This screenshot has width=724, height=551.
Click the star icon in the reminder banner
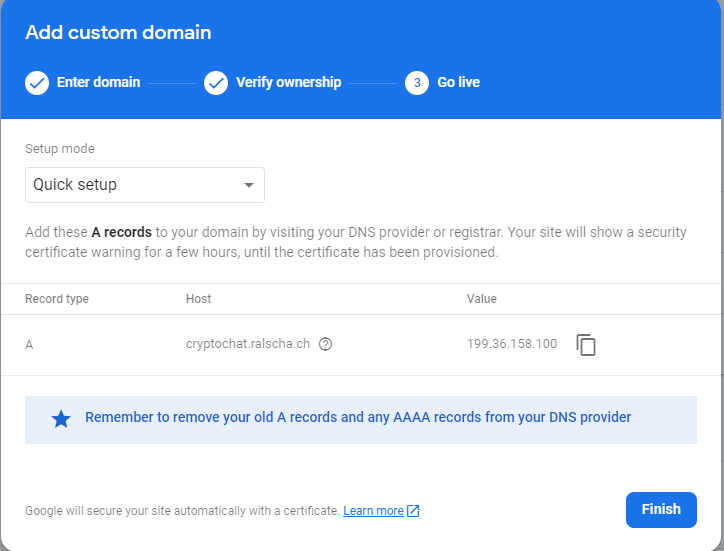tap(61, 419)
